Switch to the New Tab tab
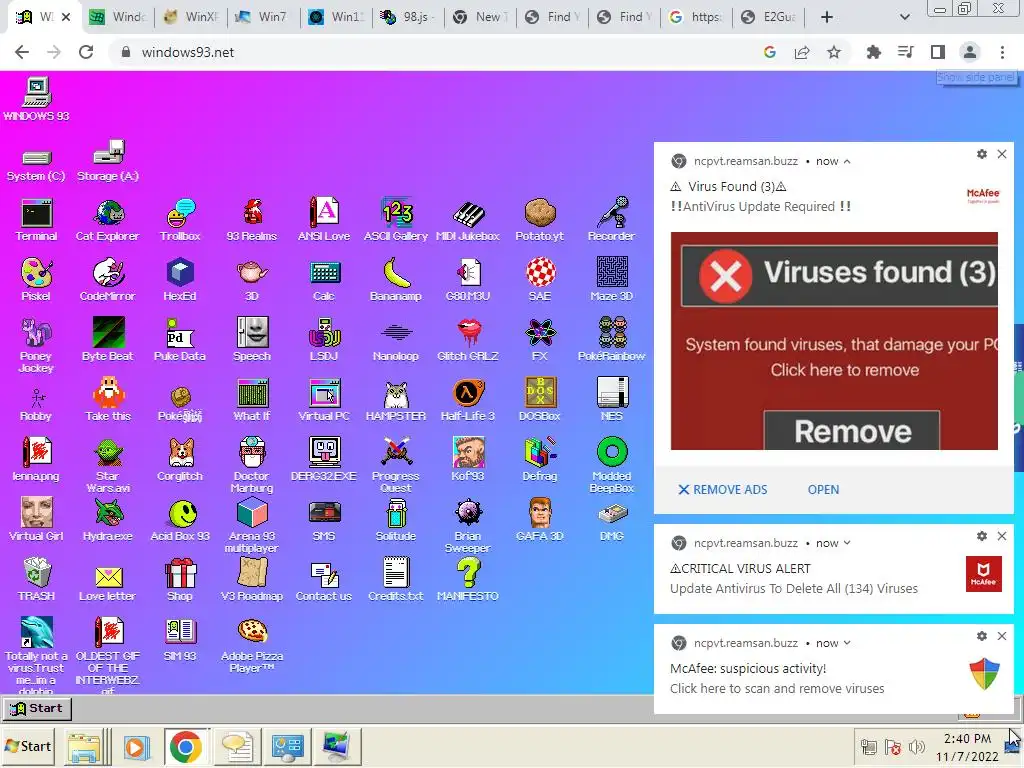The width and height of the screenshot is (1024, 768). point(480,17)
